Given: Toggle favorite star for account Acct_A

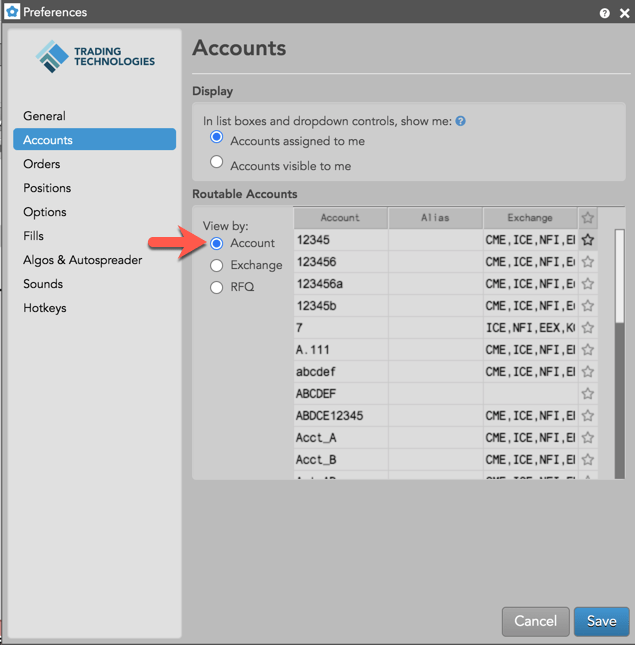Looking at the screenshot, I should 587,438.
